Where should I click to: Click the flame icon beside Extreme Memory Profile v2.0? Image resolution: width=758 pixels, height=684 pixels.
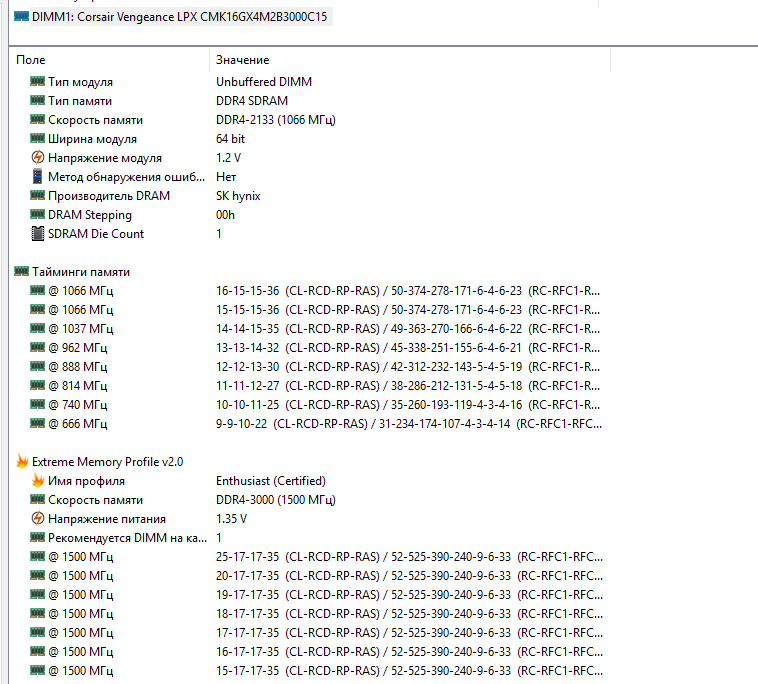[x=22, y=461]
